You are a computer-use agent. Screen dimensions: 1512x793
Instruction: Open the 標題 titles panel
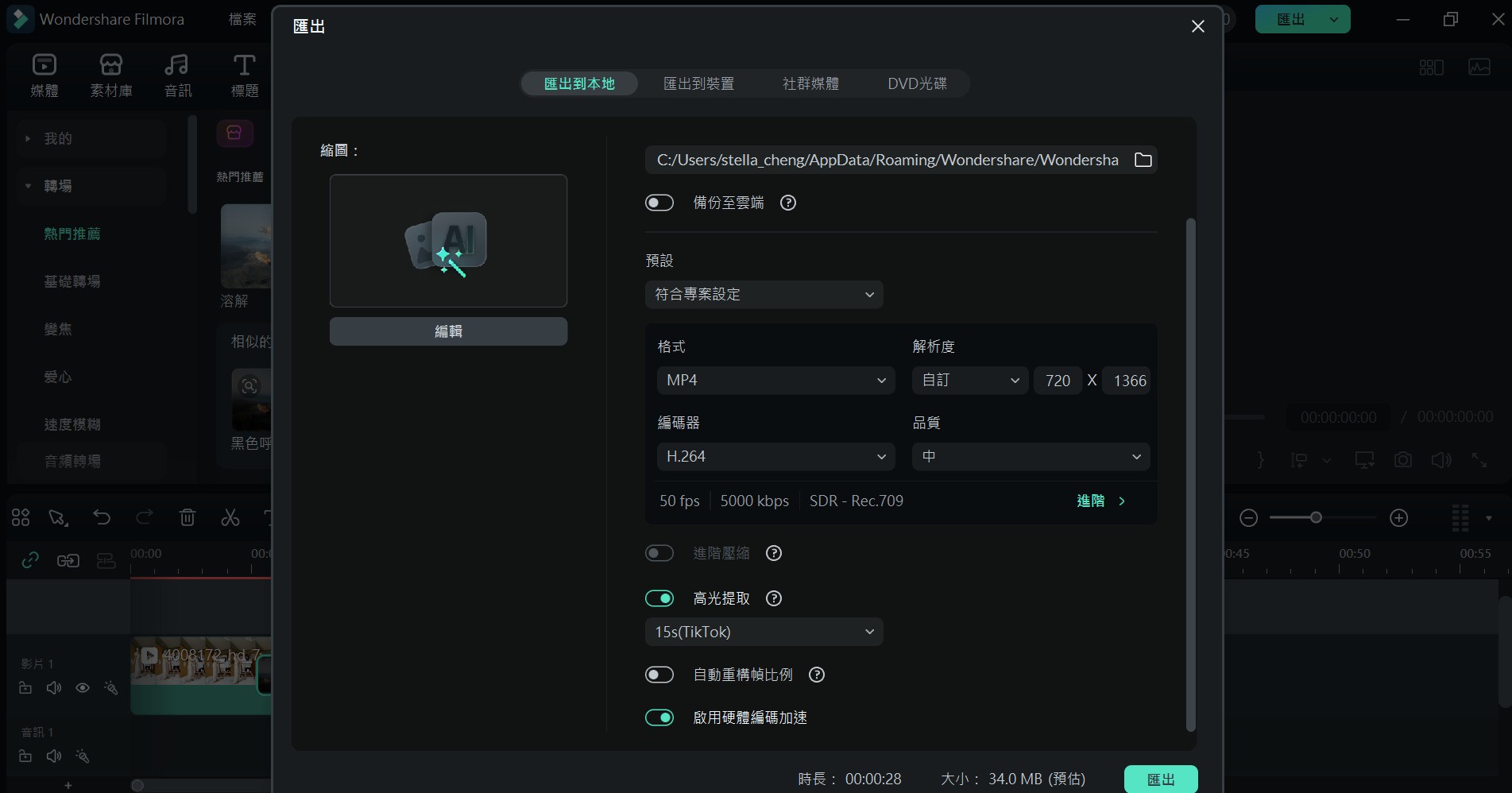[243, 75]
